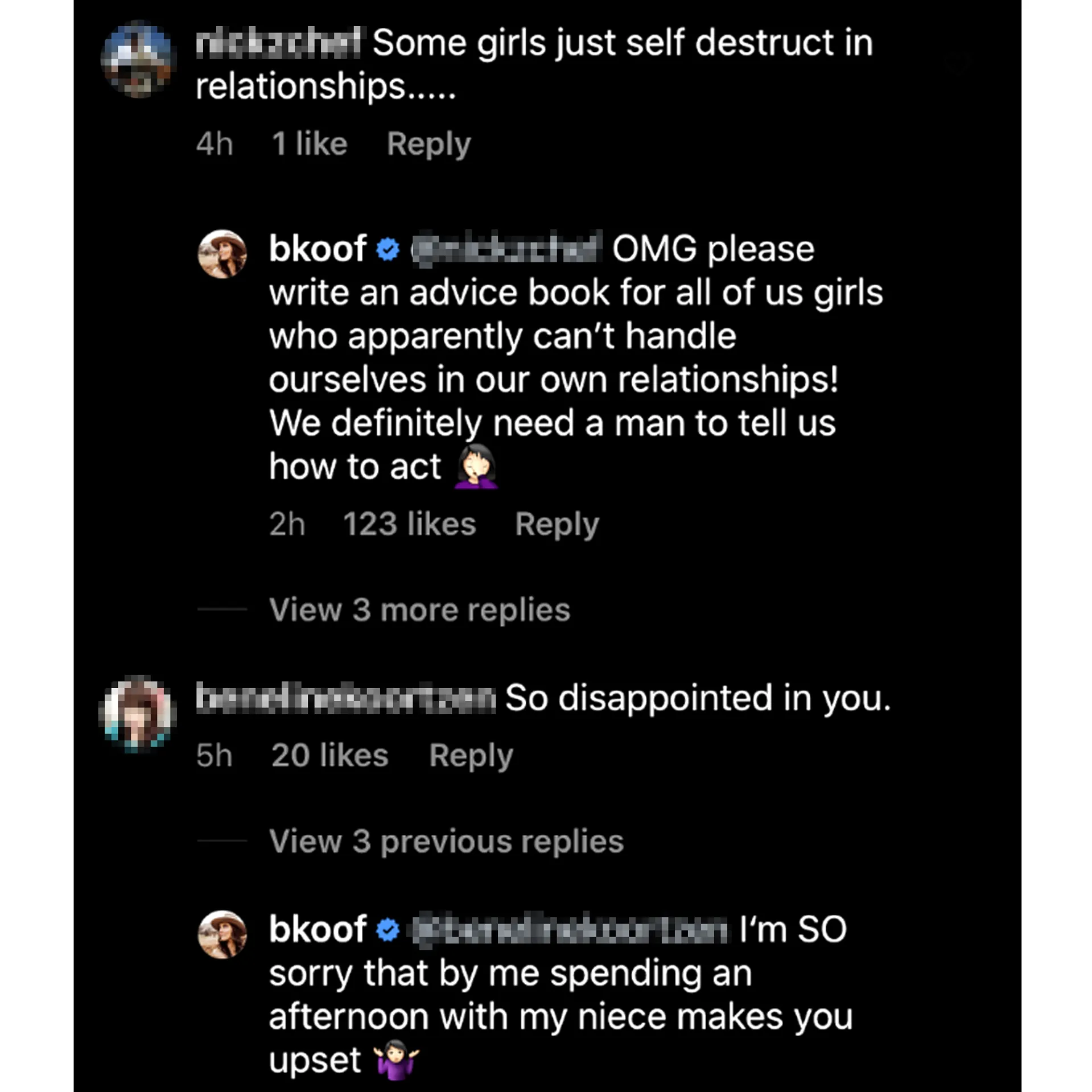This screenshot has width=1092, height=1092.
Task: Click bkoof username on the advice book reply
Action: pos(317,249)
